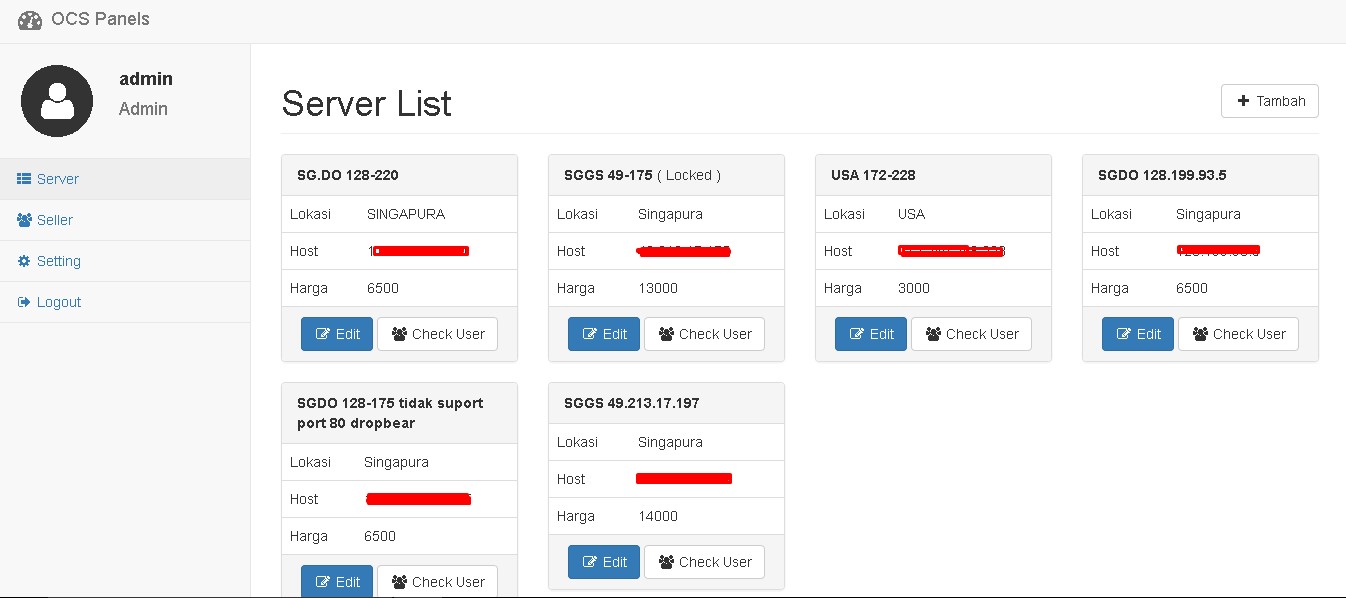The width and height of the screenshot is (1346, 598).
Task: Click the Server List page heading
Action: point(366,103)
